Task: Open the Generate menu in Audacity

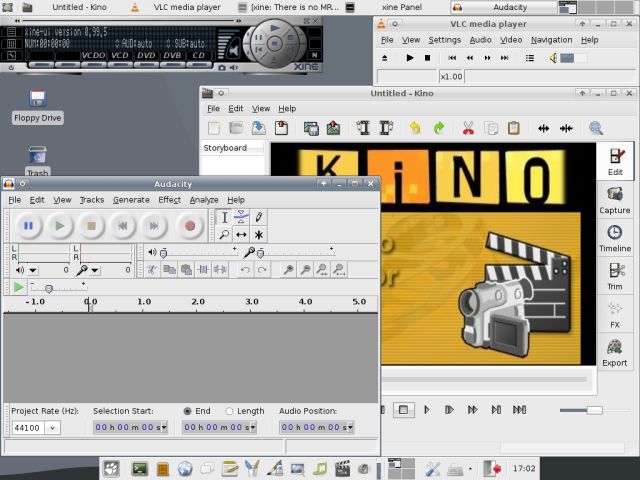Action: click(x=131, y=200)
